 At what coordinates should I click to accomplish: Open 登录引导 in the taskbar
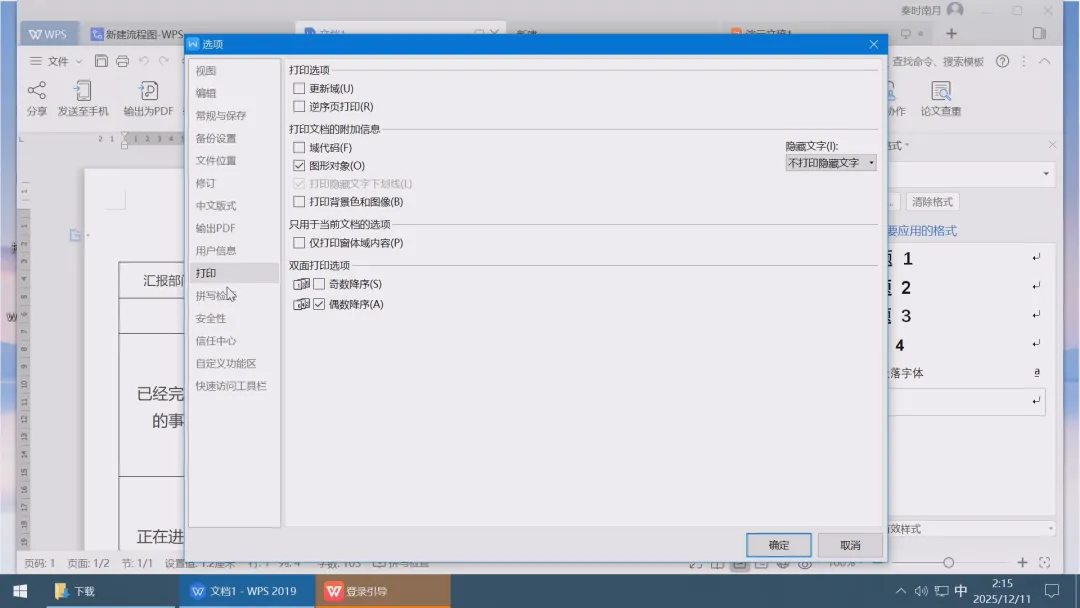tap(383, 591)
